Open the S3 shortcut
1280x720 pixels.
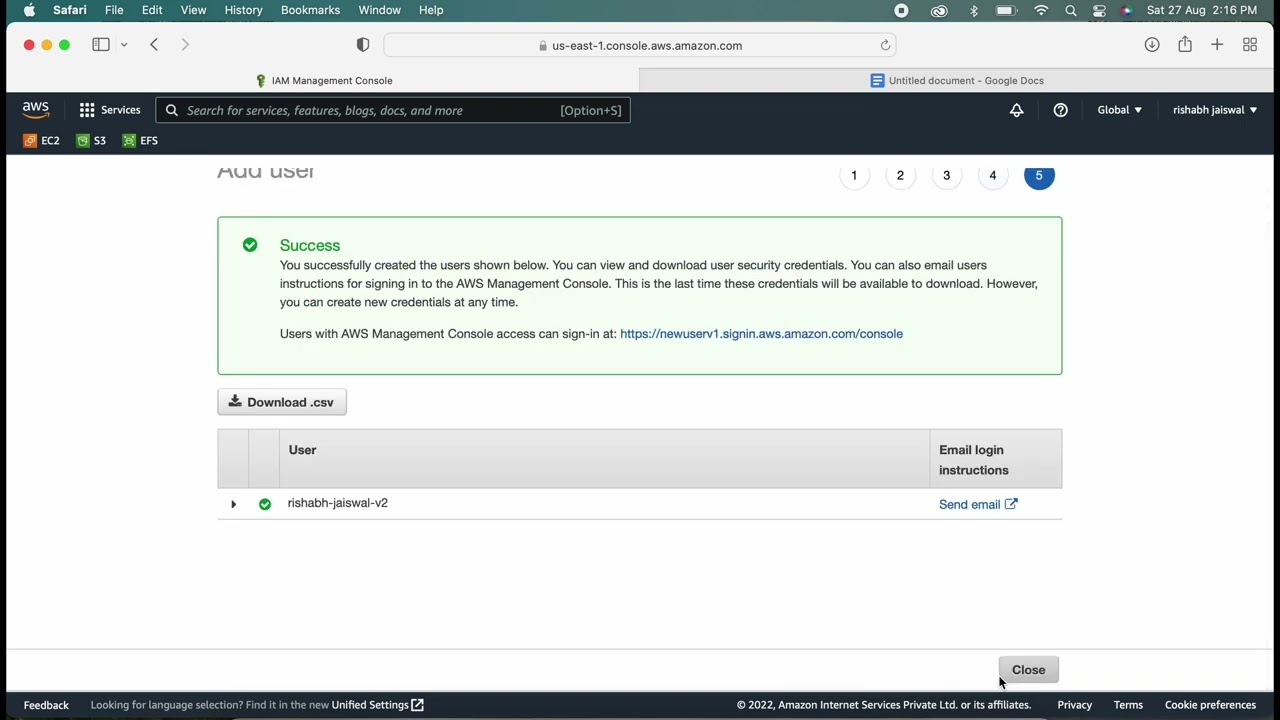91,141
